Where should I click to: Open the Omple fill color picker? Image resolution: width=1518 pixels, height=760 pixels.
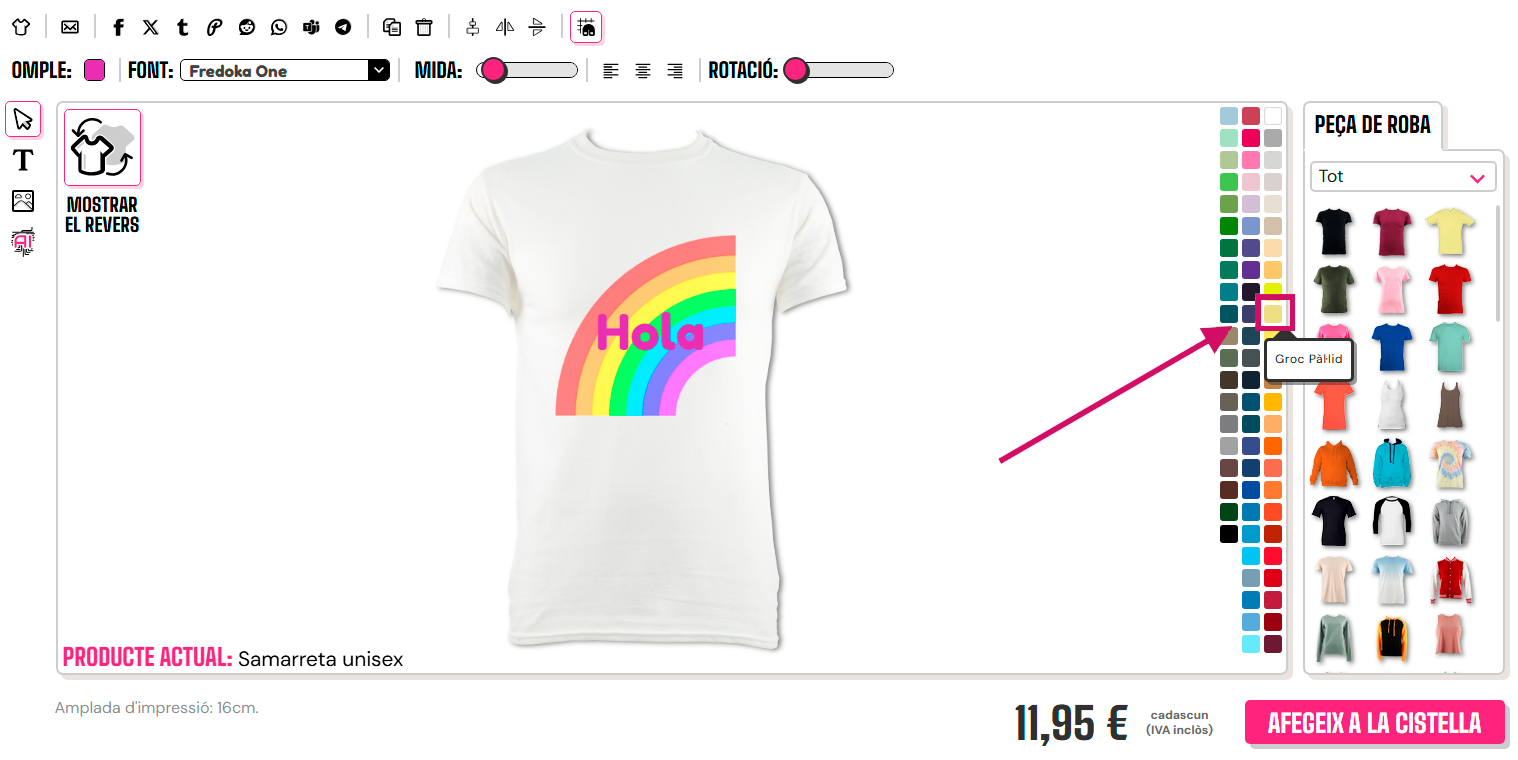point(94,70)
